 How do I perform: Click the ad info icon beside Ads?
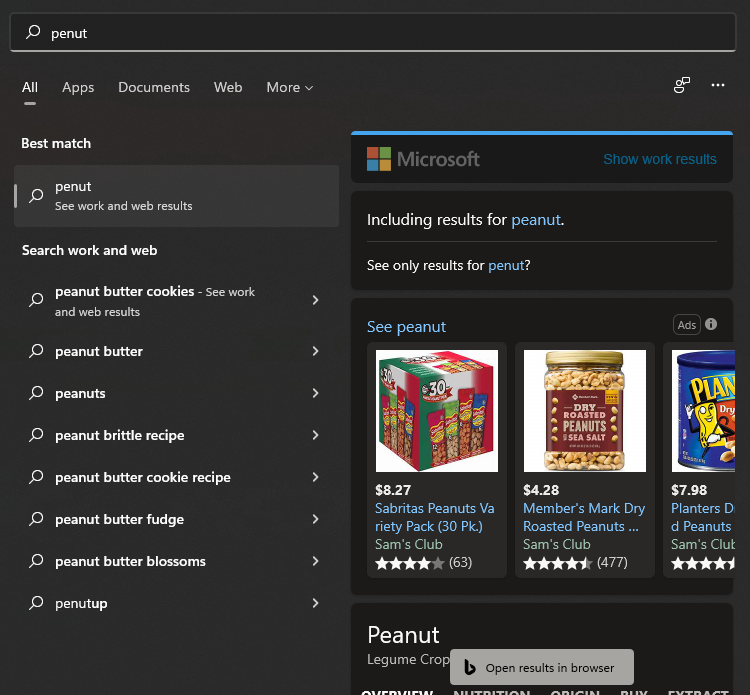point(711,324)
